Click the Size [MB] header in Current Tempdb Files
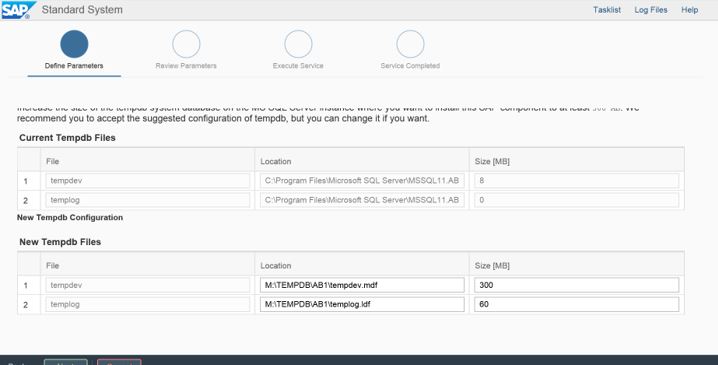The width and height of the screenshot is (718, 365). 492,161
